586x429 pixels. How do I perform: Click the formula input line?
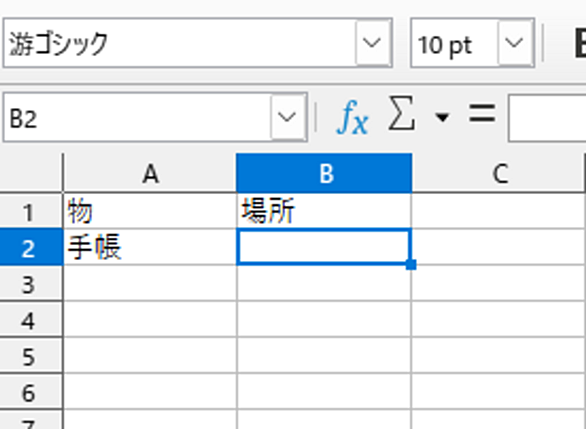pyautogui.click(x=547, y=117)
